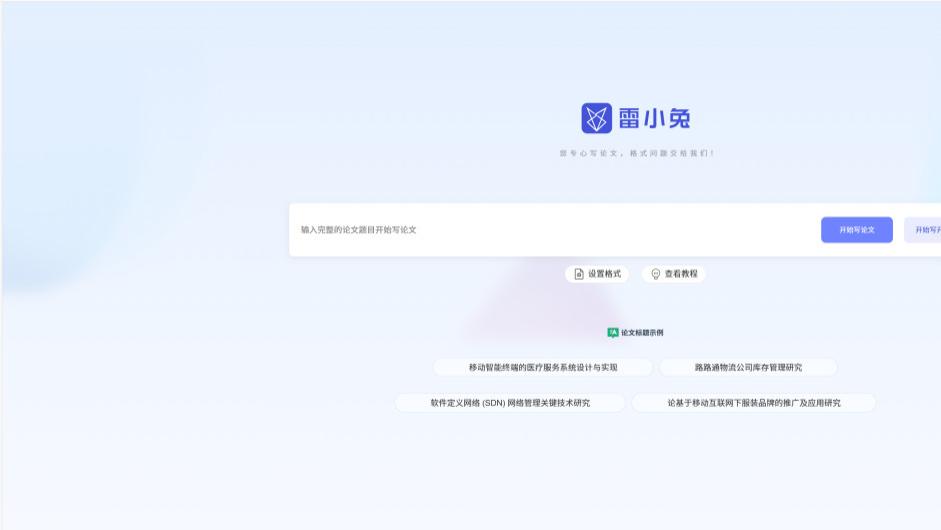Click the lightbulb icon beside 查看教程
The image size is (941, 530).
coord(655,274)
